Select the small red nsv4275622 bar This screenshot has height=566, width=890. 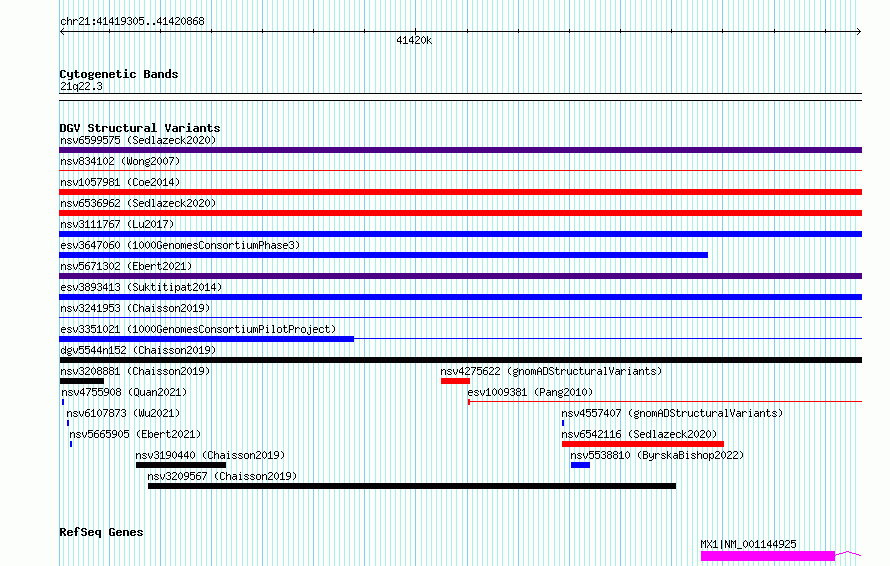click(x=455, y=381)
